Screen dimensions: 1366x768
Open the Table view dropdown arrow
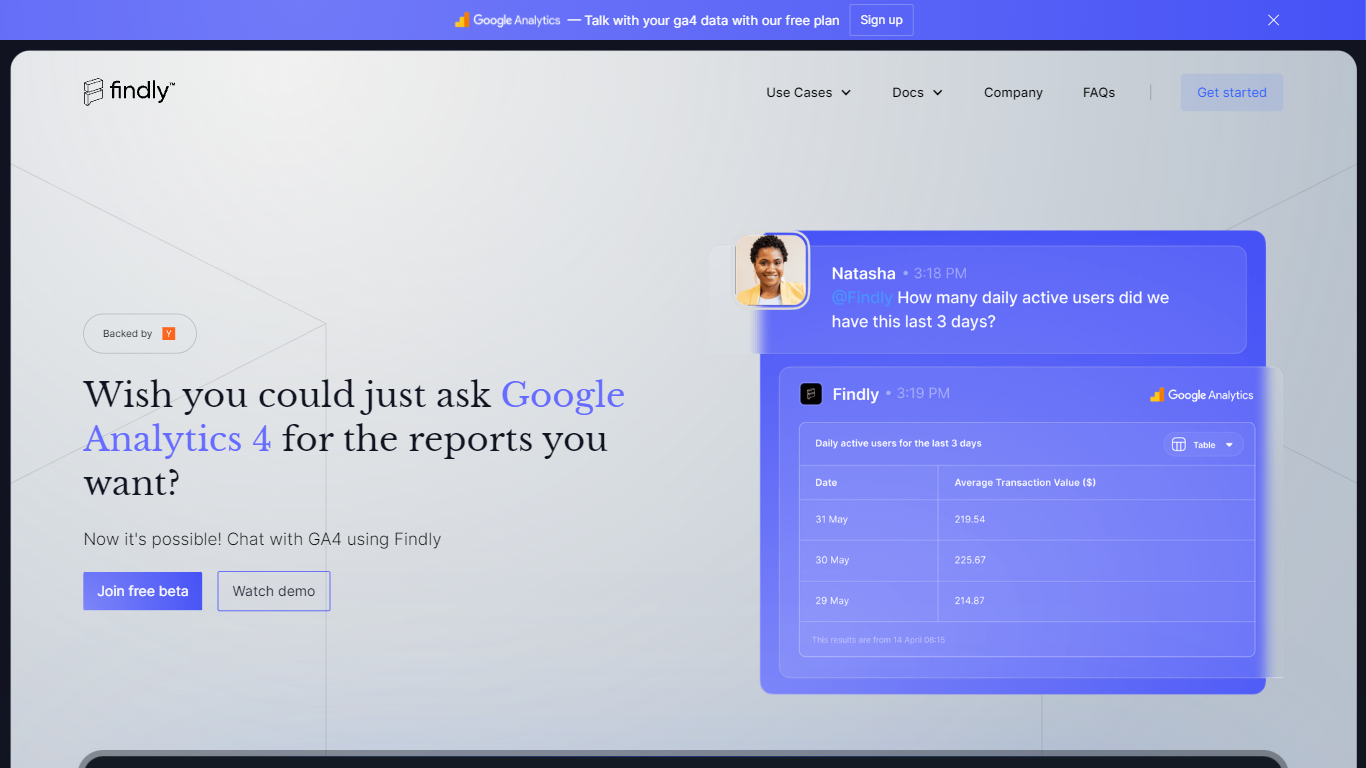click(1229, 445)
